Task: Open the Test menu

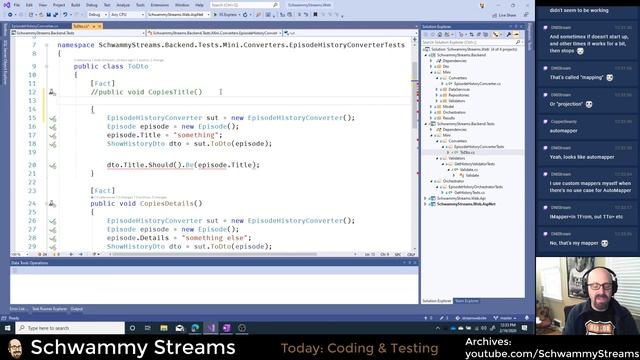Action: point(107,5)
